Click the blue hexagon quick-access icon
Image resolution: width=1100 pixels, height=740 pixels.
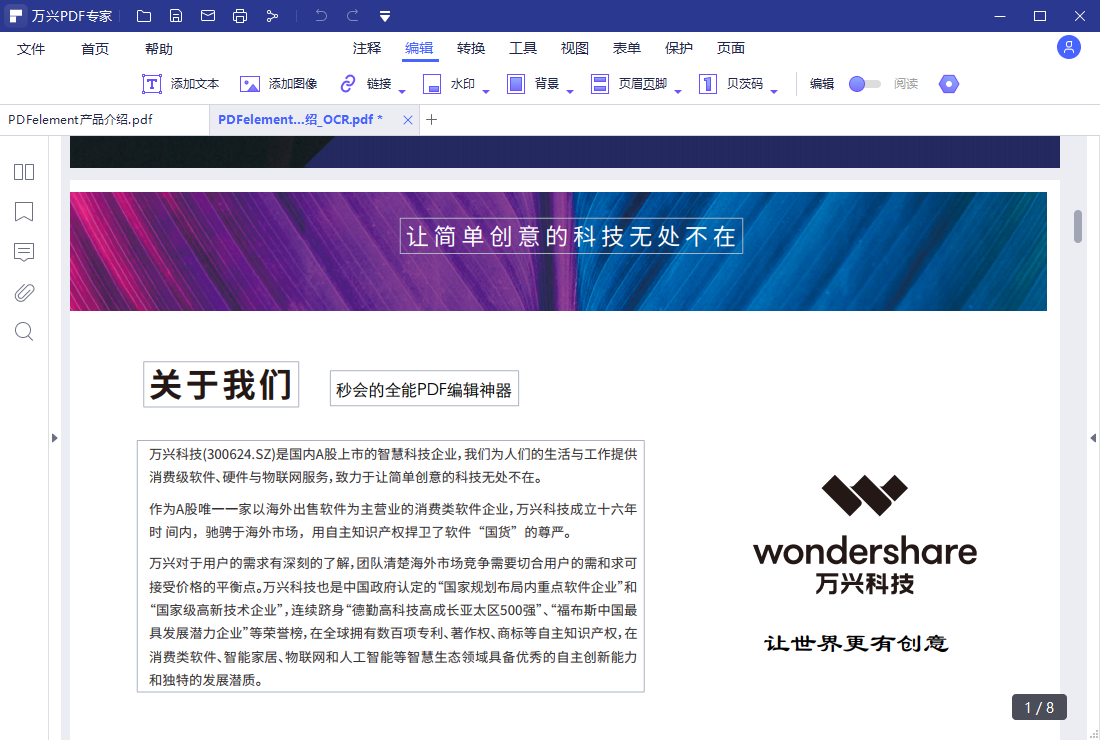[948, 84]
